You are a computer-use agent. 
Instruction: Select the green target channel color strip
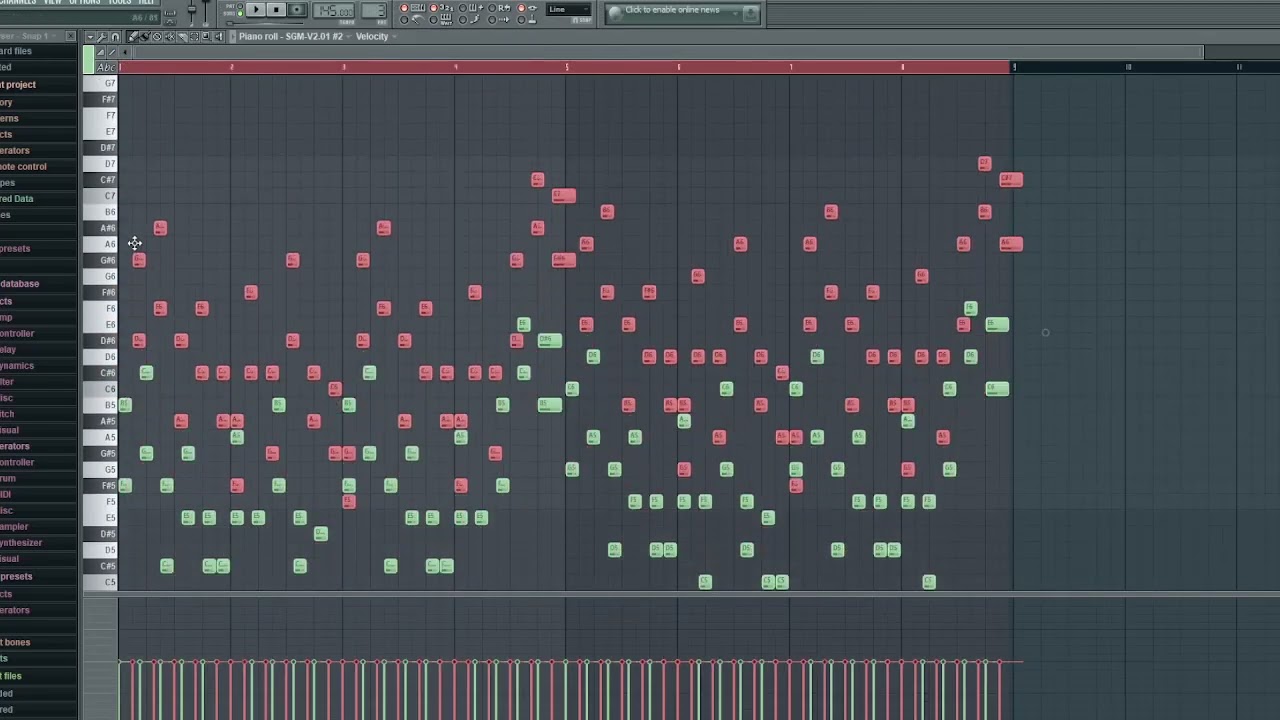click(88, 59)
